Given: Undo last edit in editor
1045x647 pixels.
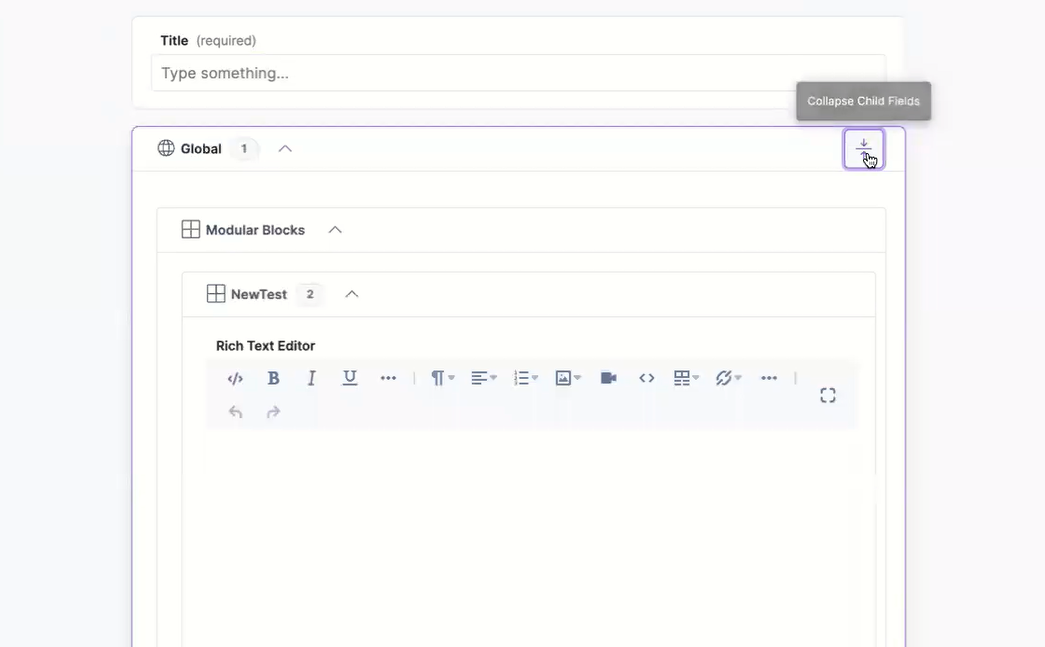Looking at the screenshot, I should click(x=235, y=412).
